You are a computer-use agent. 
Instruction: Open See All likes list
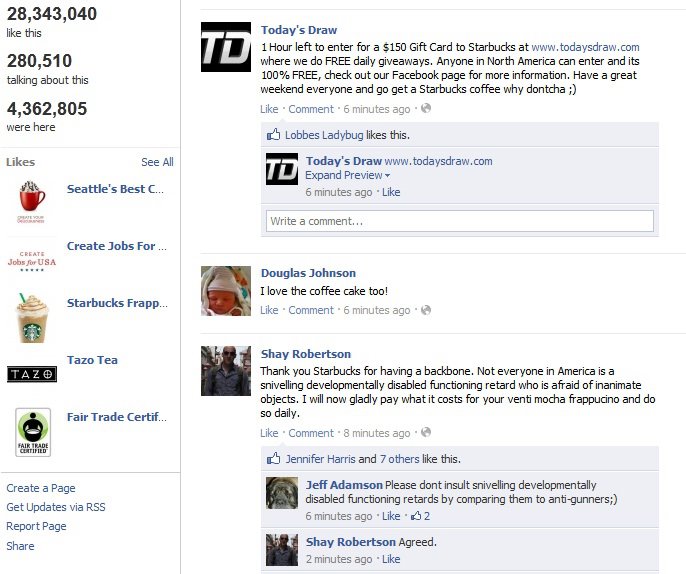tap(157, 162)
